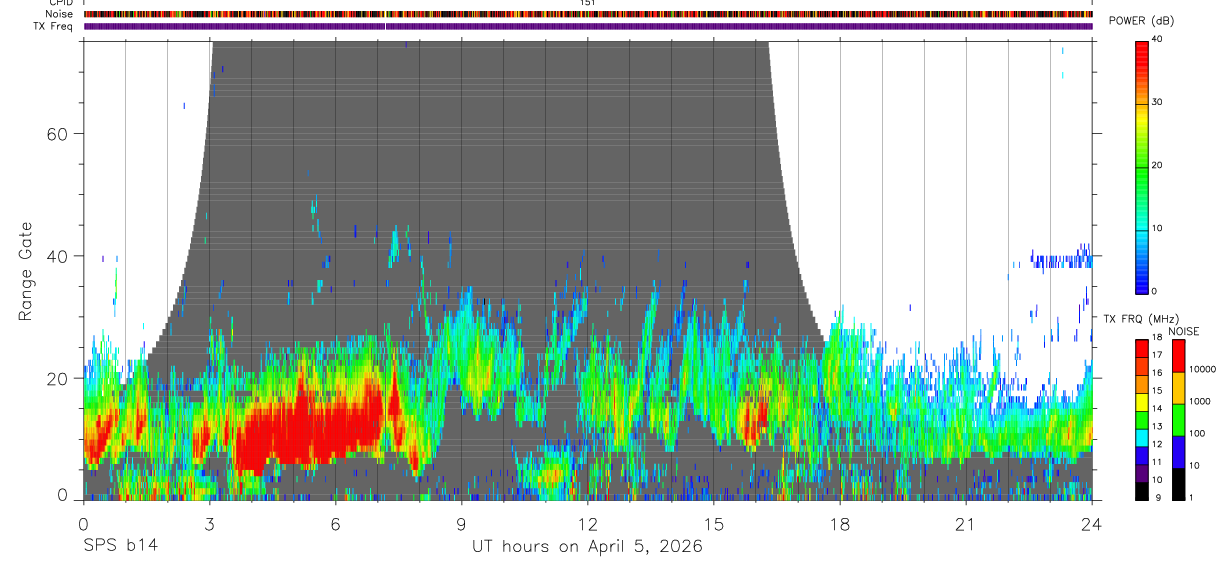1228x567 pixels.
Task: Click the 3 hour tick on UT axis
Action: [209, 524]
